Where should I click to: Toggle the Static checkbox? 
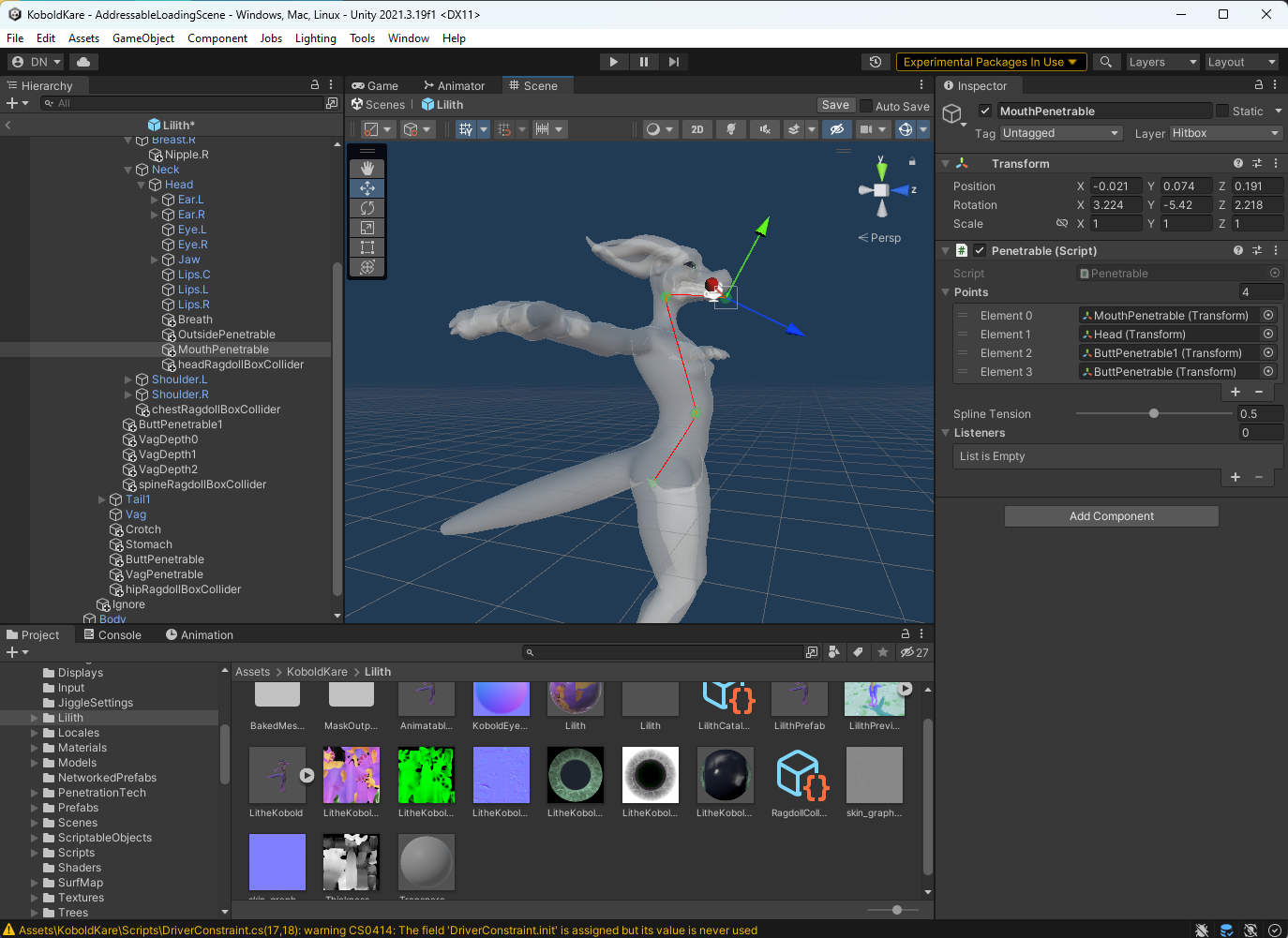pyautogui.click(x=1222, y=111)
